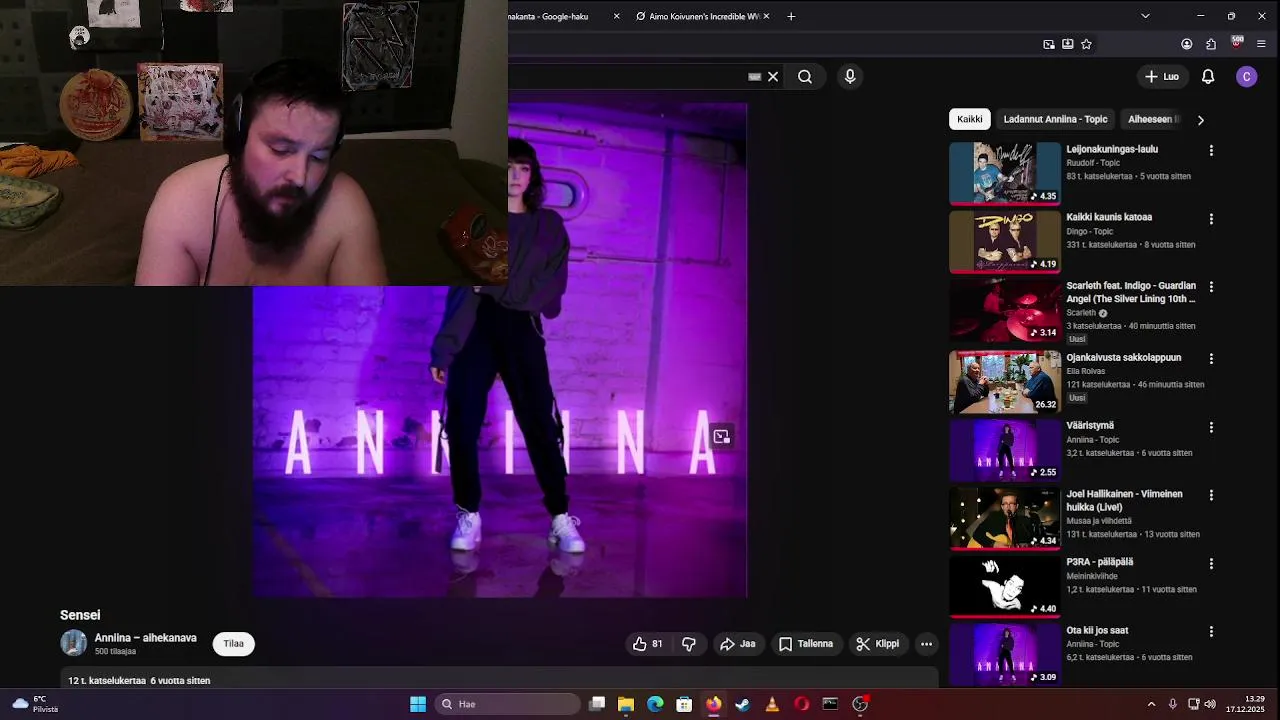This screenshot has width=1280, height=720.
Task: Click the YouTube search magnifier icon
Action: pyautogui.click(x=805, y=77)
